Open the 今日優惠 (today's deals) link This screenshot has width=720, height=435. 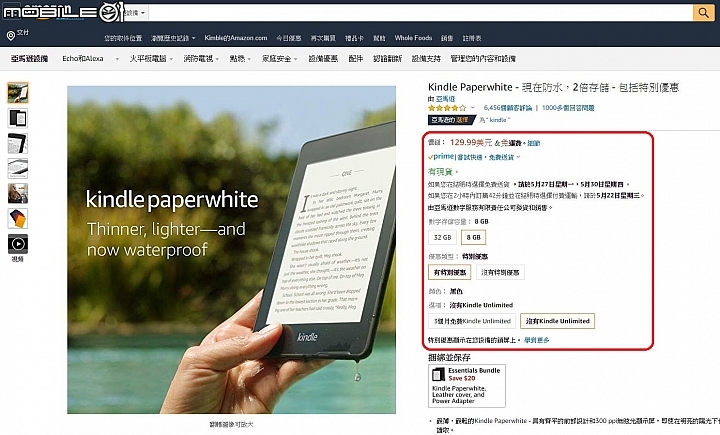click(x=289, y=38)
